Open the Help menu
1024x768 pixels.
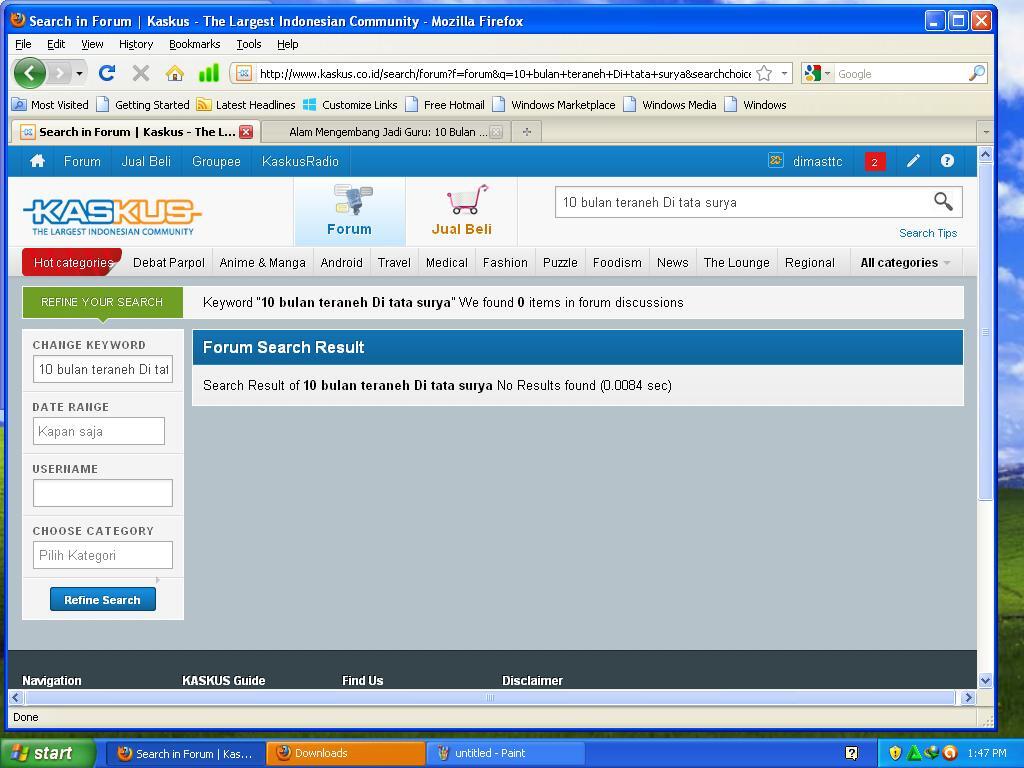[287, 44]
